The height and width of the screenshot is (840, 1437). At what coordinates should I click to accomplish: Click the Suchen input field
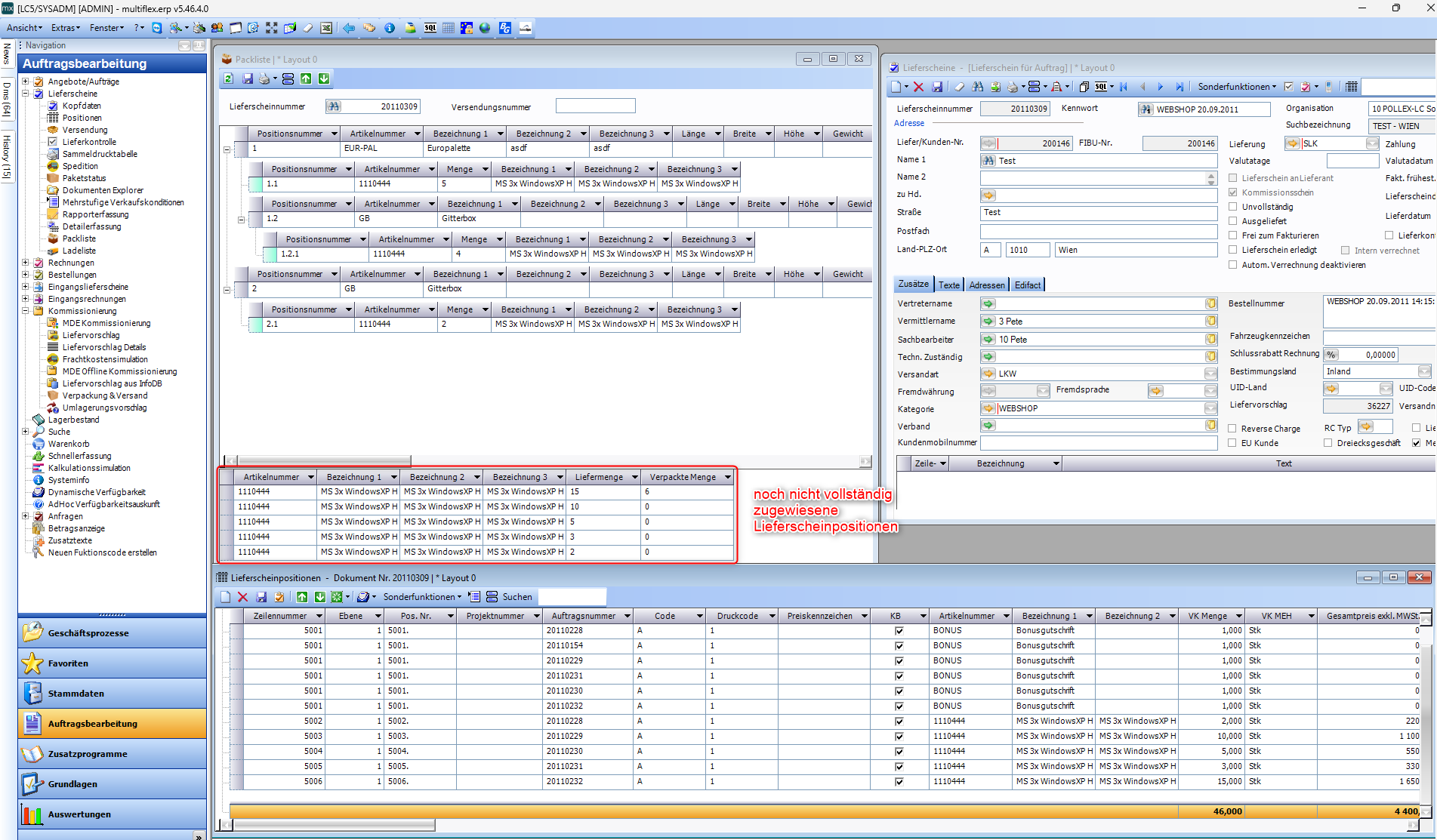[x=572, y=597]
